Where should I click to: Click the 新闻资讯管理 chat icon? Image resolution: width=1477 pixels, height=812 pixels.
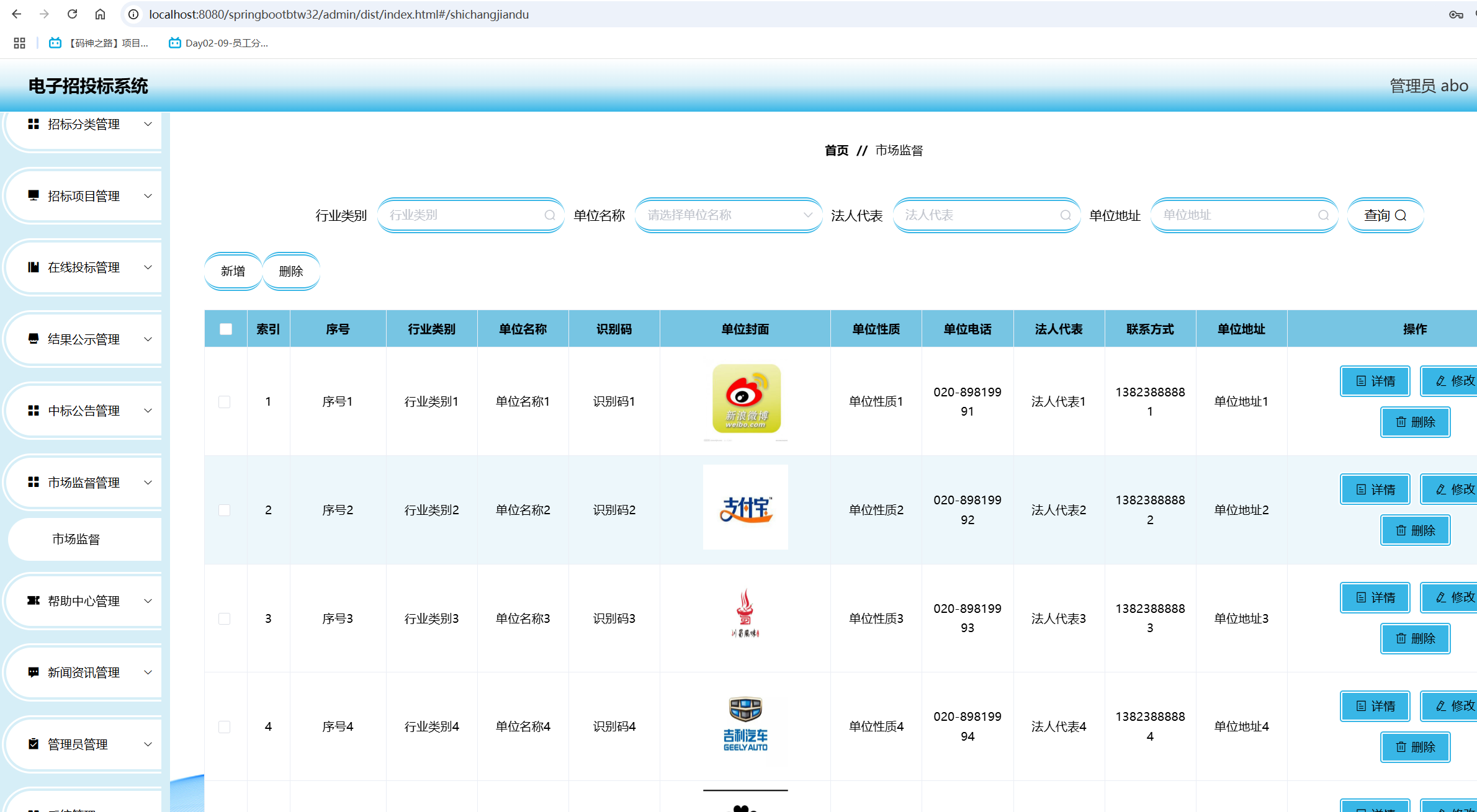point(34,672)
